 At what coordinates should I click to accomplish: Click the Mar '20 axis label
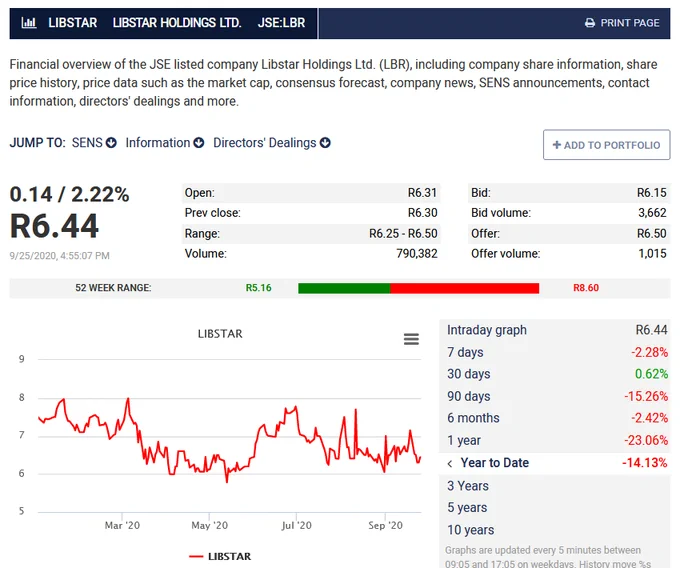click(x=122, y=526)
